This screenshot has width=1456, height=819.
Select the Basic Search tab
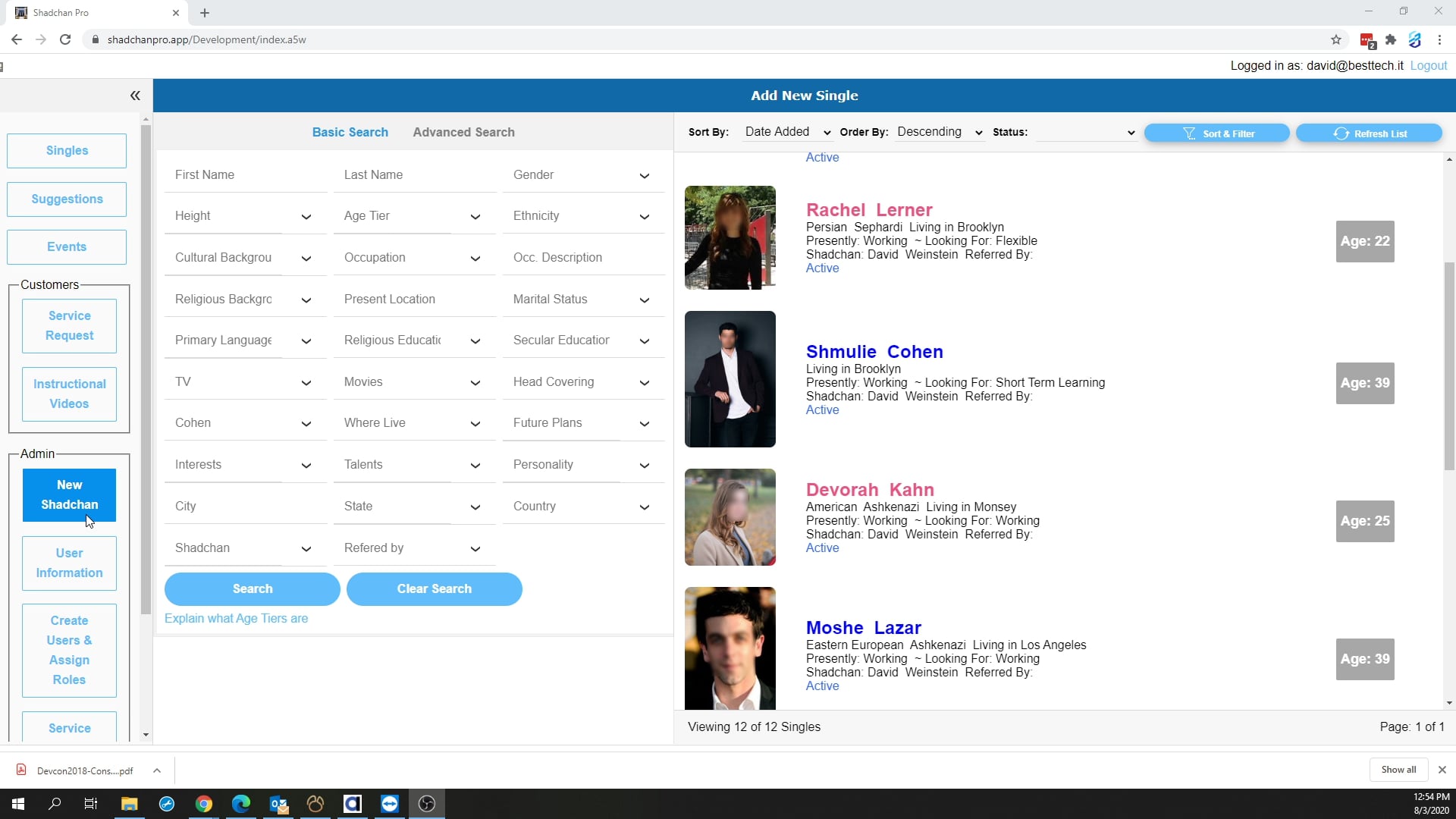[350, 132]
